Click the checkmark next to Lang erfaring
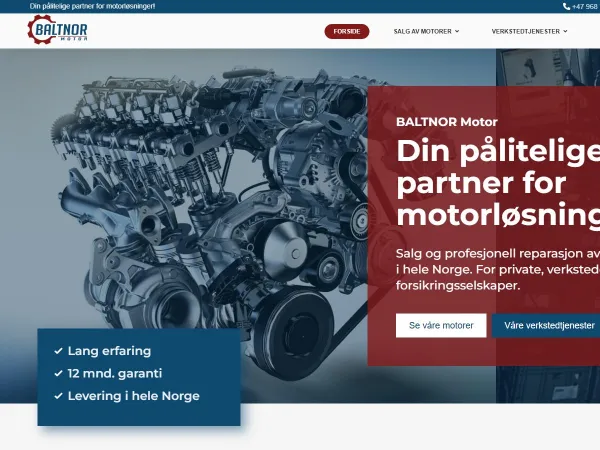 pos(58,351)
